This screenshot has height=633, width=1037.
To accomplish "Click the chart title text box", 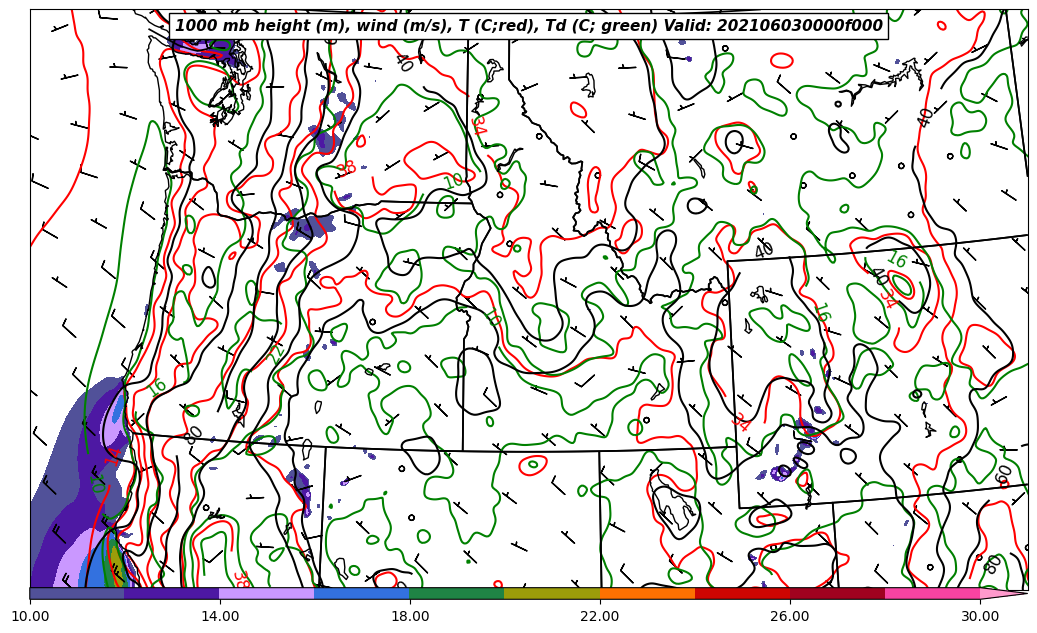I will (x=528, y=26).
